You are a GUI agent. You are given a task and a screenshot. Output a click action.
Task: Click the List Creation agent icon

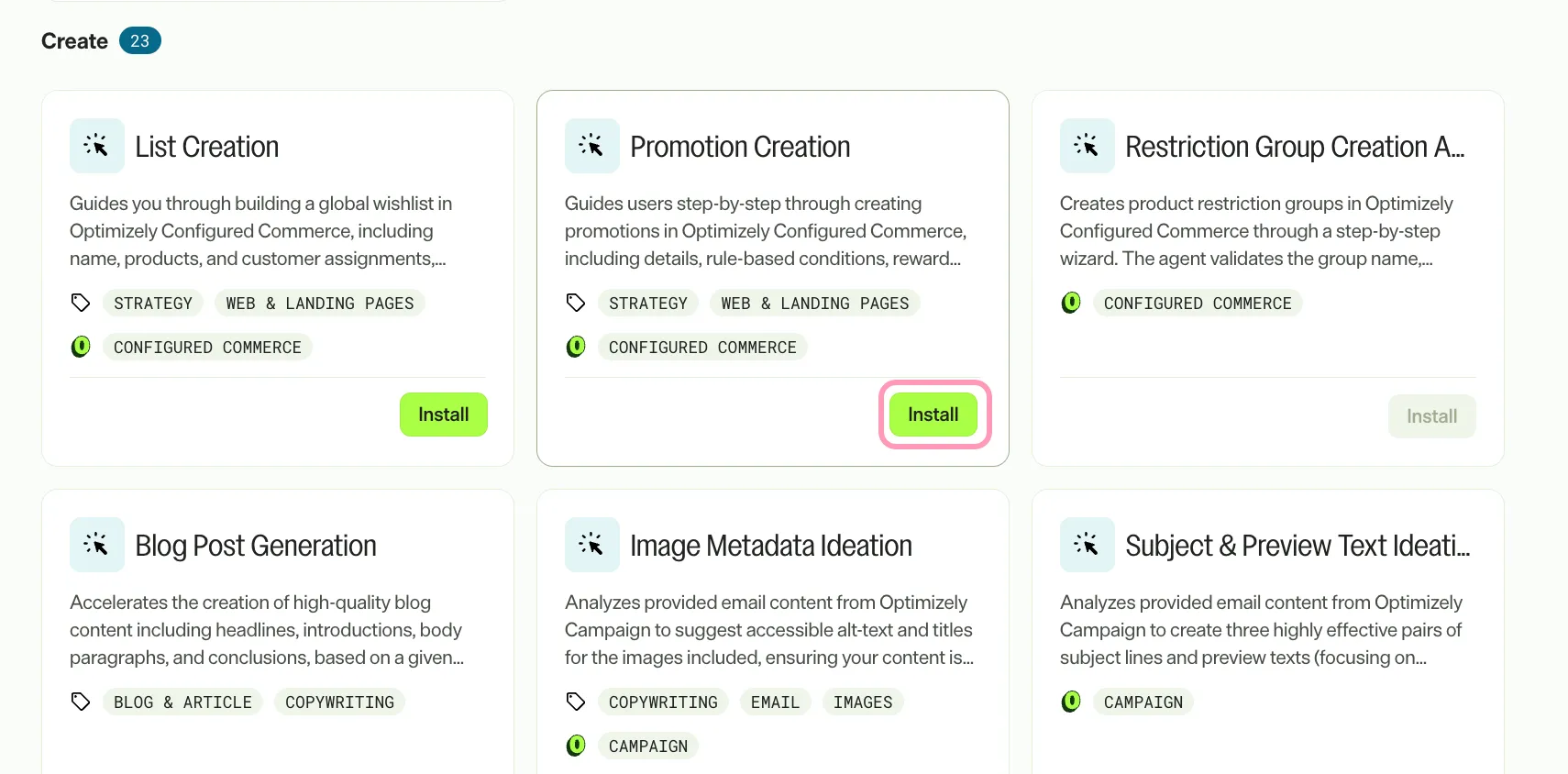tap(97, 146)
